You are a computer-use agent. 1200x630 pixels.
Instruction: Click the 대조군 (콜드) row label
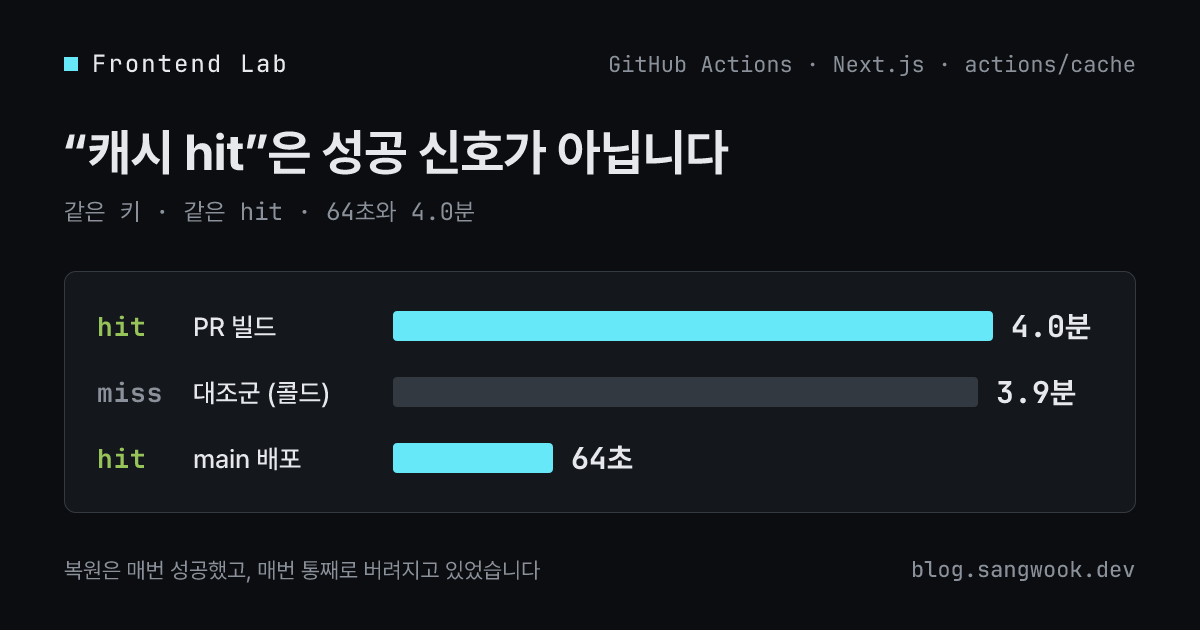(261, 393)
